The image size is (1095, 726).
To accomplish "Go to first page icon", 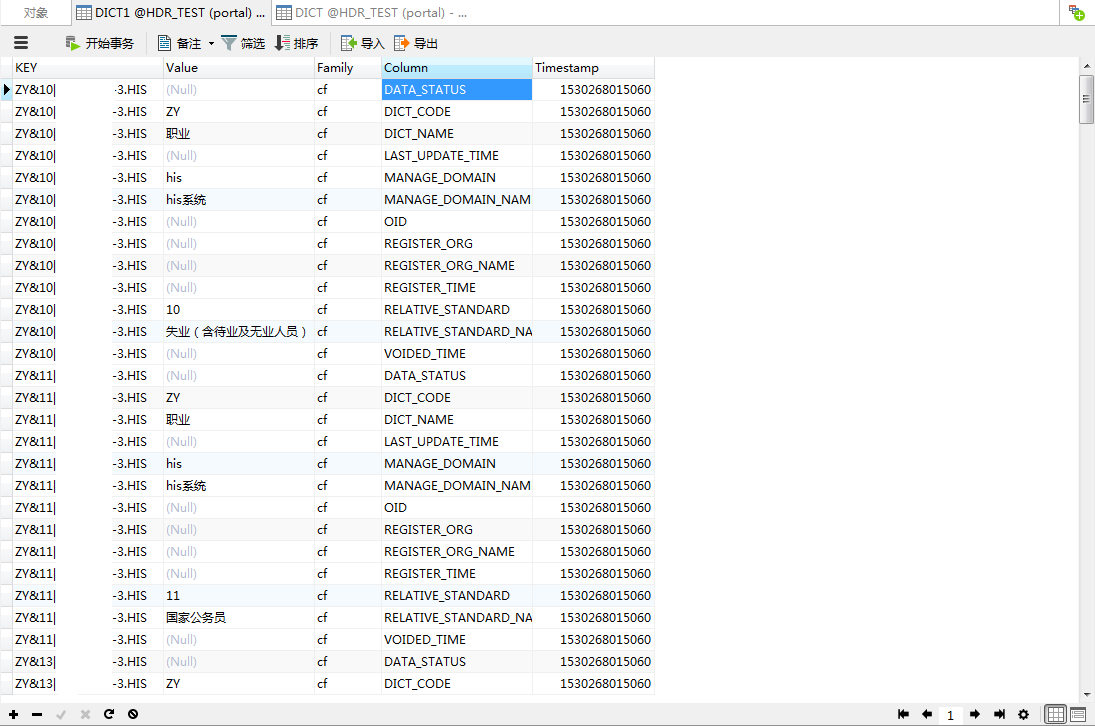I will [x=903, y=714].
